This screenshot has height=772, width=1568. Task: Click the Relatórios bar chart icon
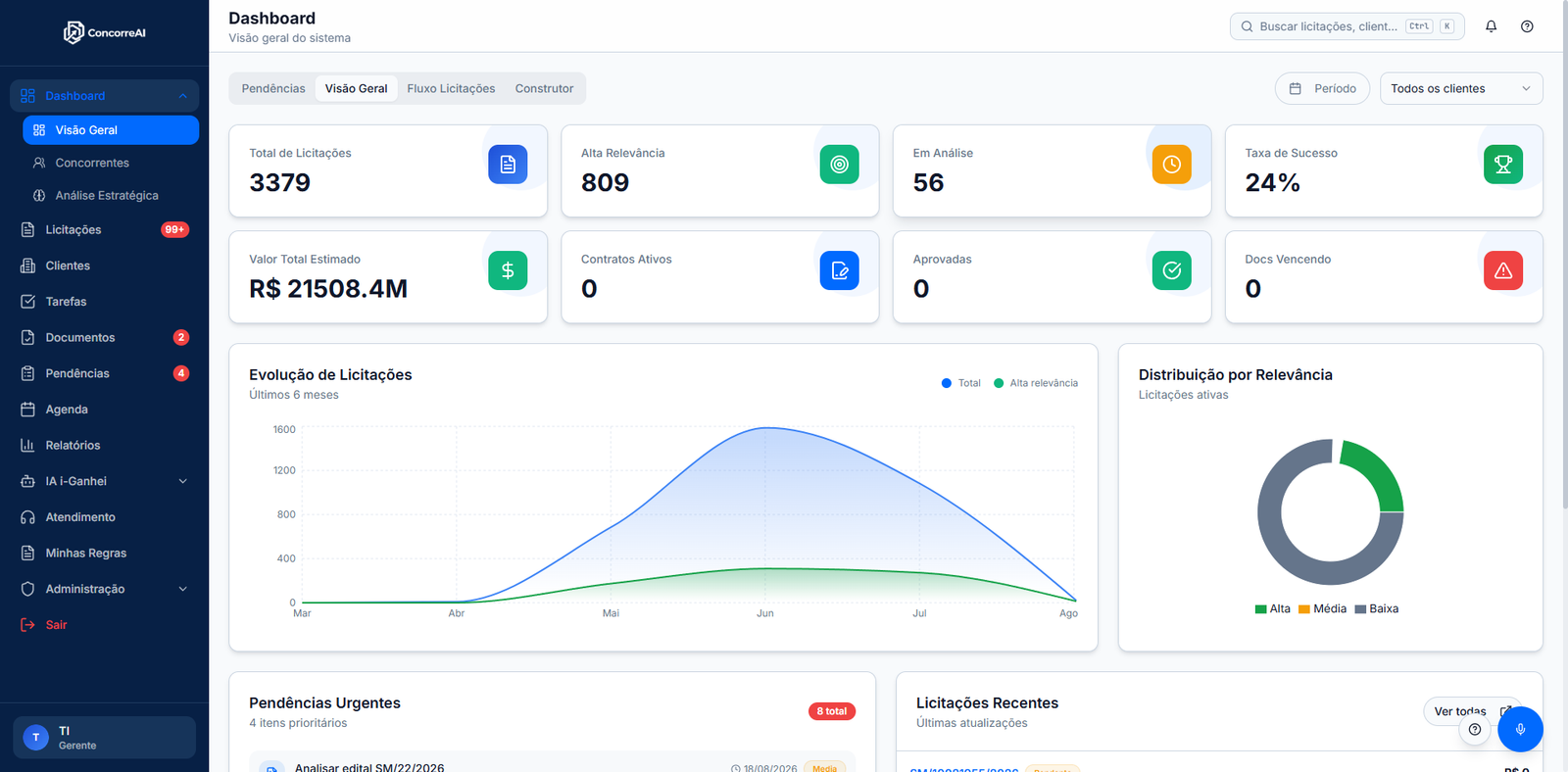click(x=27, y=445)
